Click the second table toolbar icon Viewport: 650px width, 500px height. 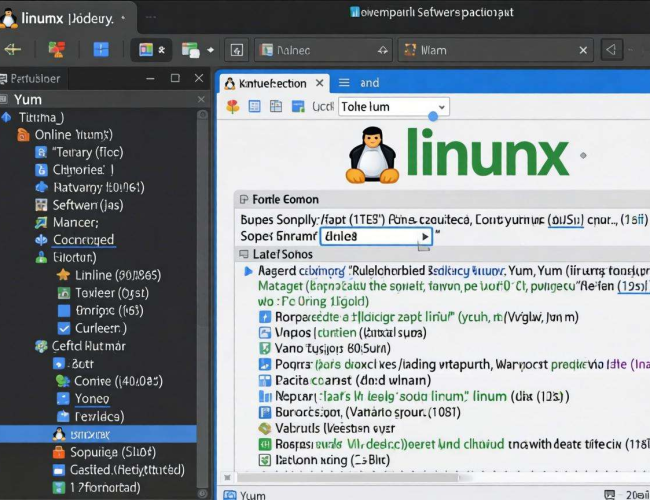276,107
